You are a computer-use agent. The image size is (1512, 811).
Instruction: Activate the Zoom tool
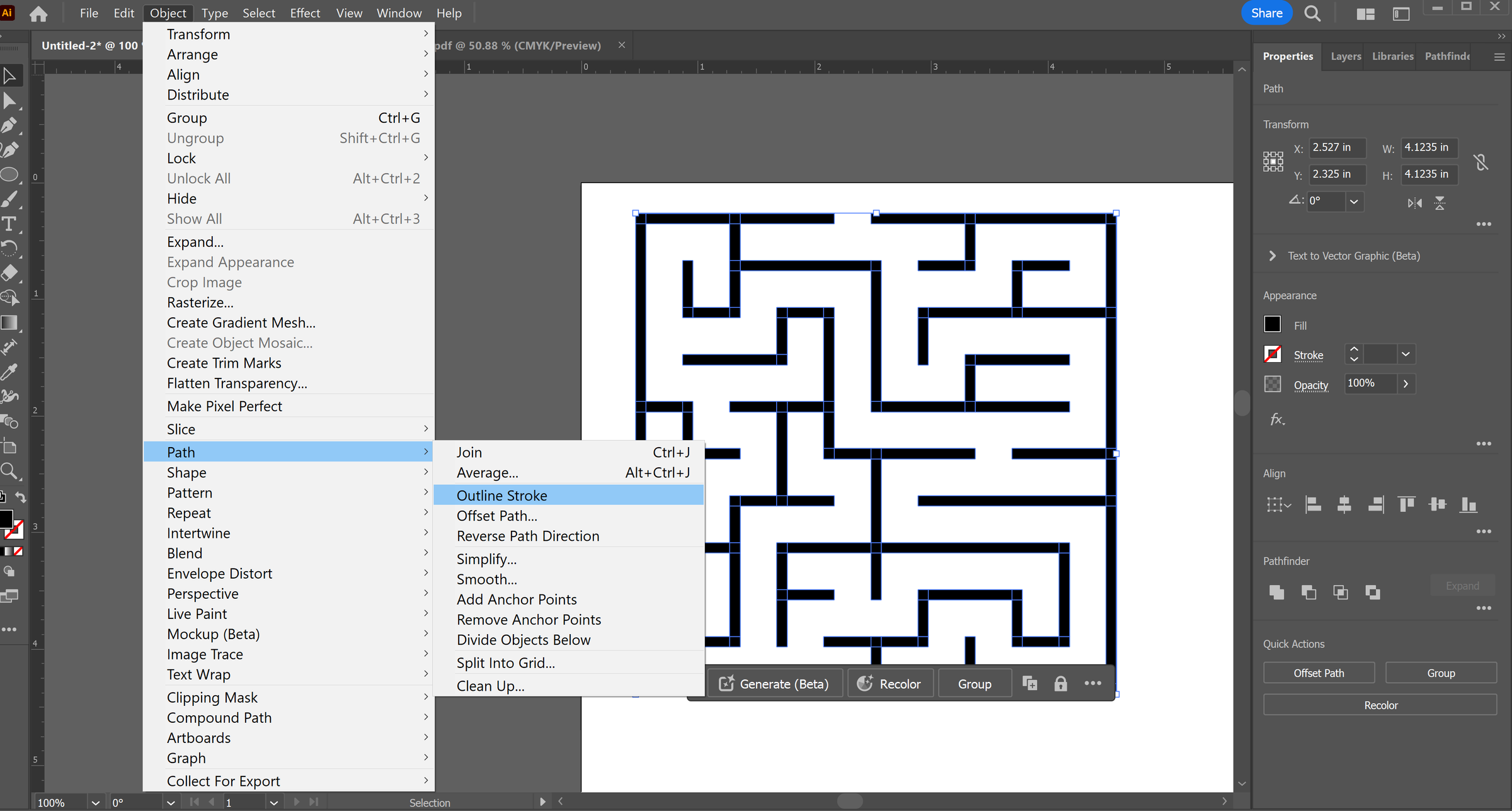[x=10, y=471]
